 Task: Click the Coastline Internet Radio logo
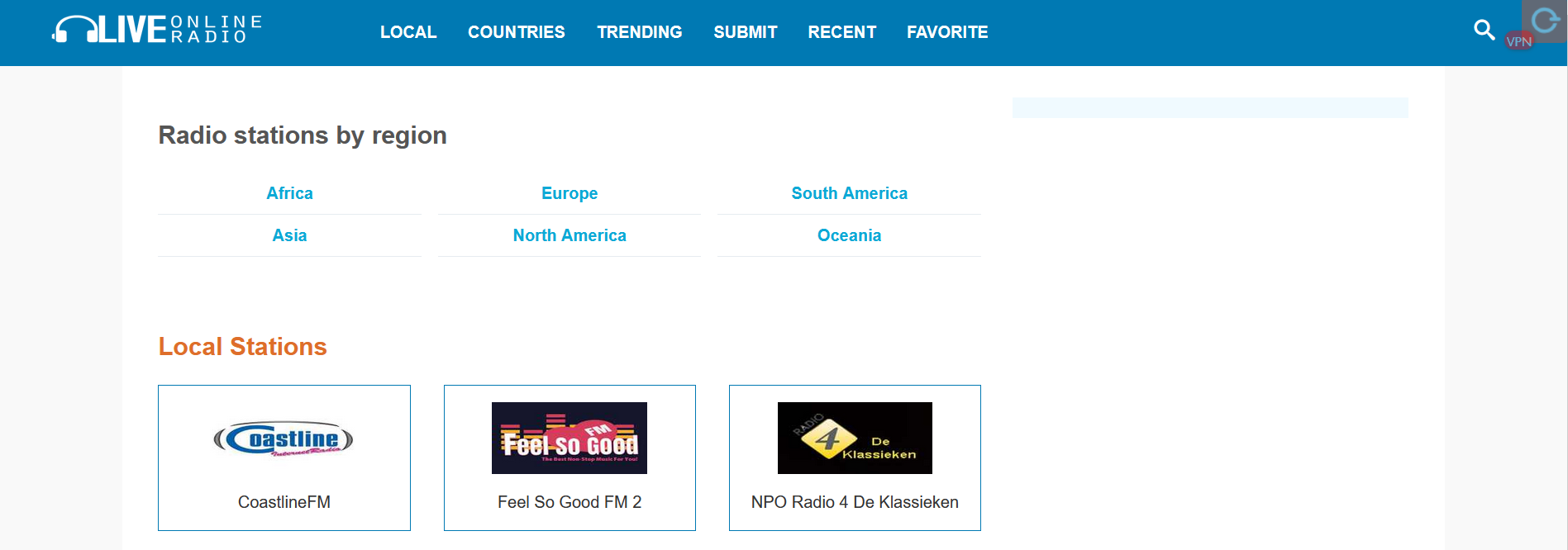tap(284, 439)
